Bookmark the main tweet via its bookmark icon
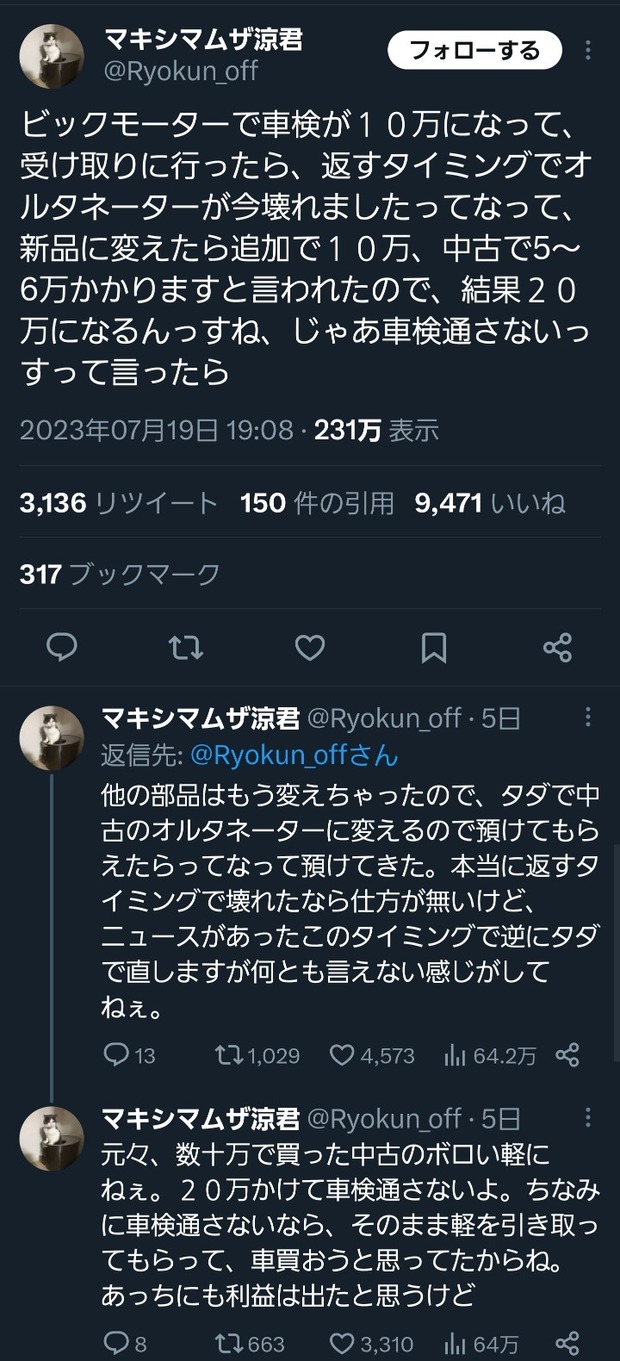Screen dimensions: 620x1361 pyautogui.click(x=434, y=648)
